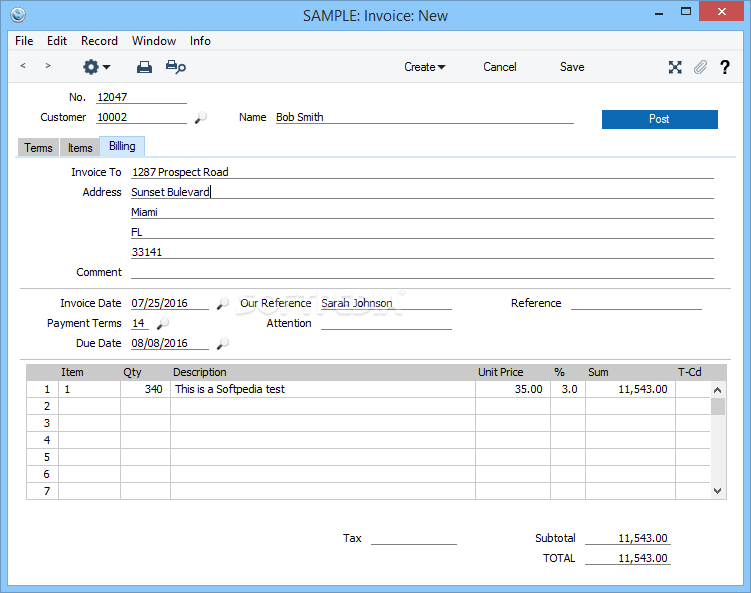
Task: Click the Subtotal value field
Action: pyautogui.click(x=627, y=538)
